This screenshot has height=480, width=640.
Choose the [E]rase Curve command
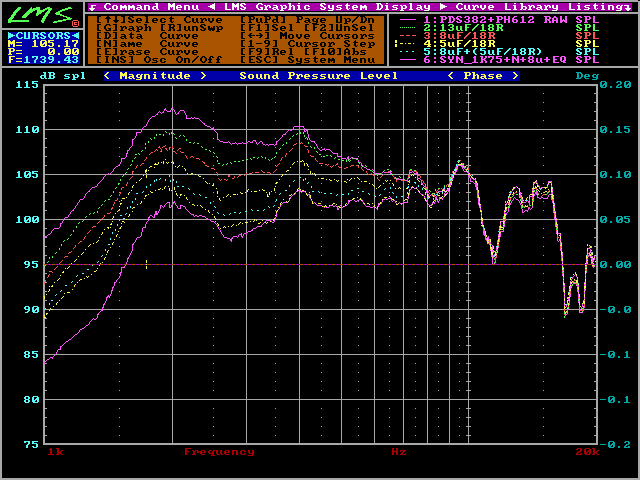tap(147, 52)
